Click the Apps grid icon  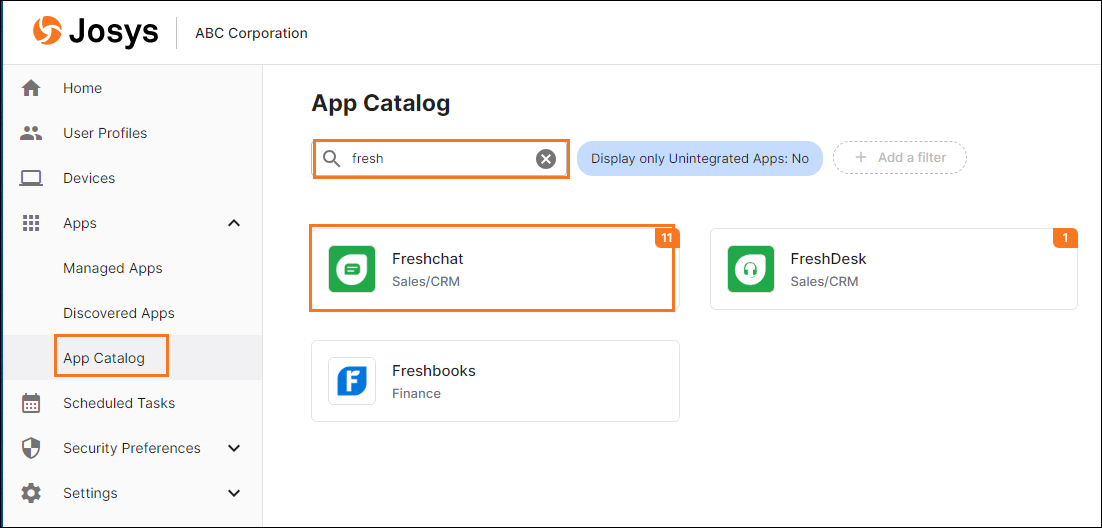tap(31, 223)
